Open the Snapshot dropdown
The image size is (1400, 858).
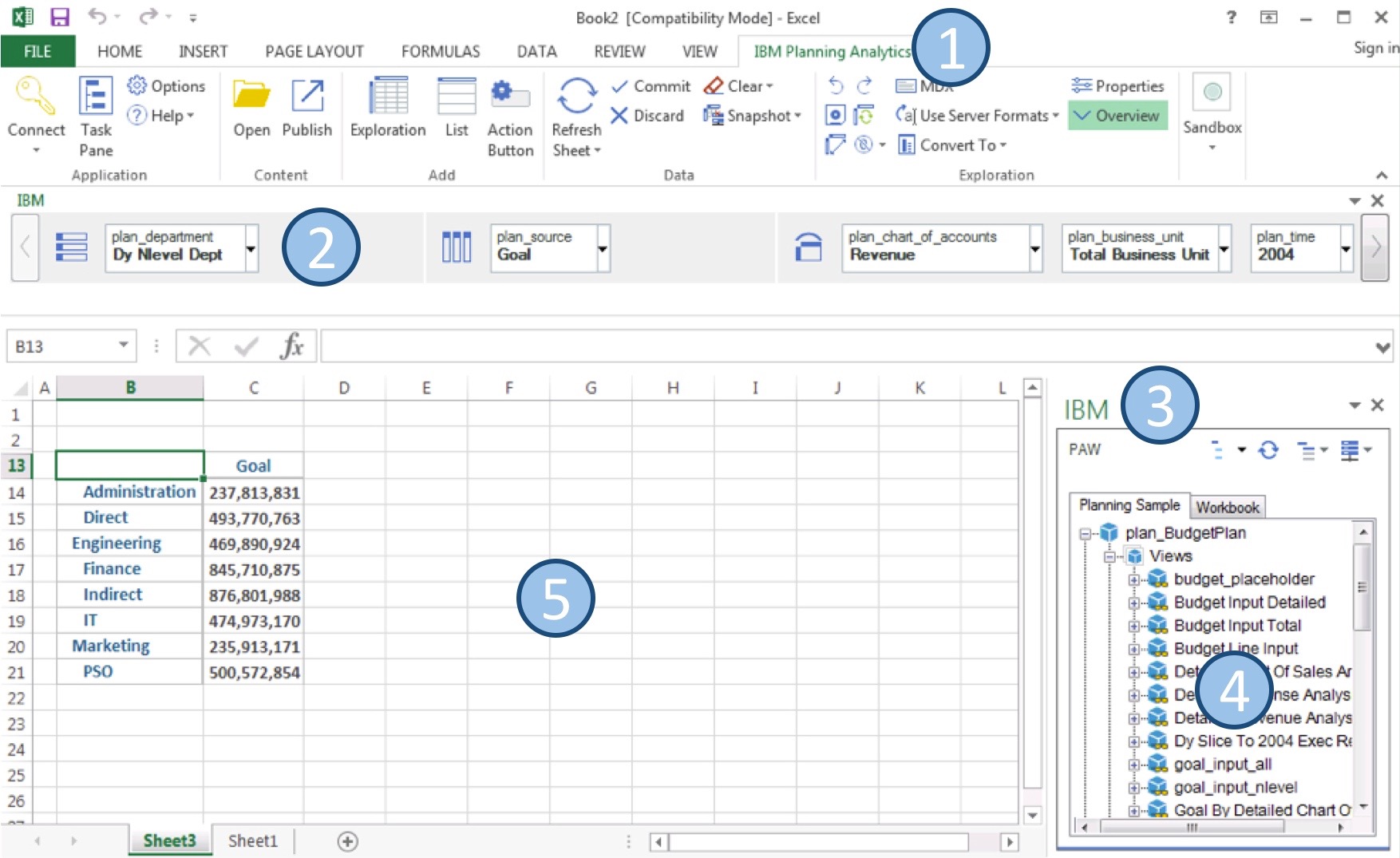tap(751, 116)
